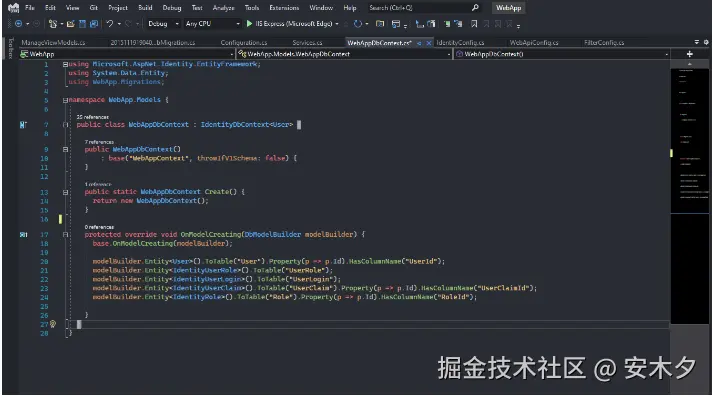Screen dimensions: 713x397
Task: Open the WebAppDbContext() member dropdown
Action: click(x=562, y=54)
